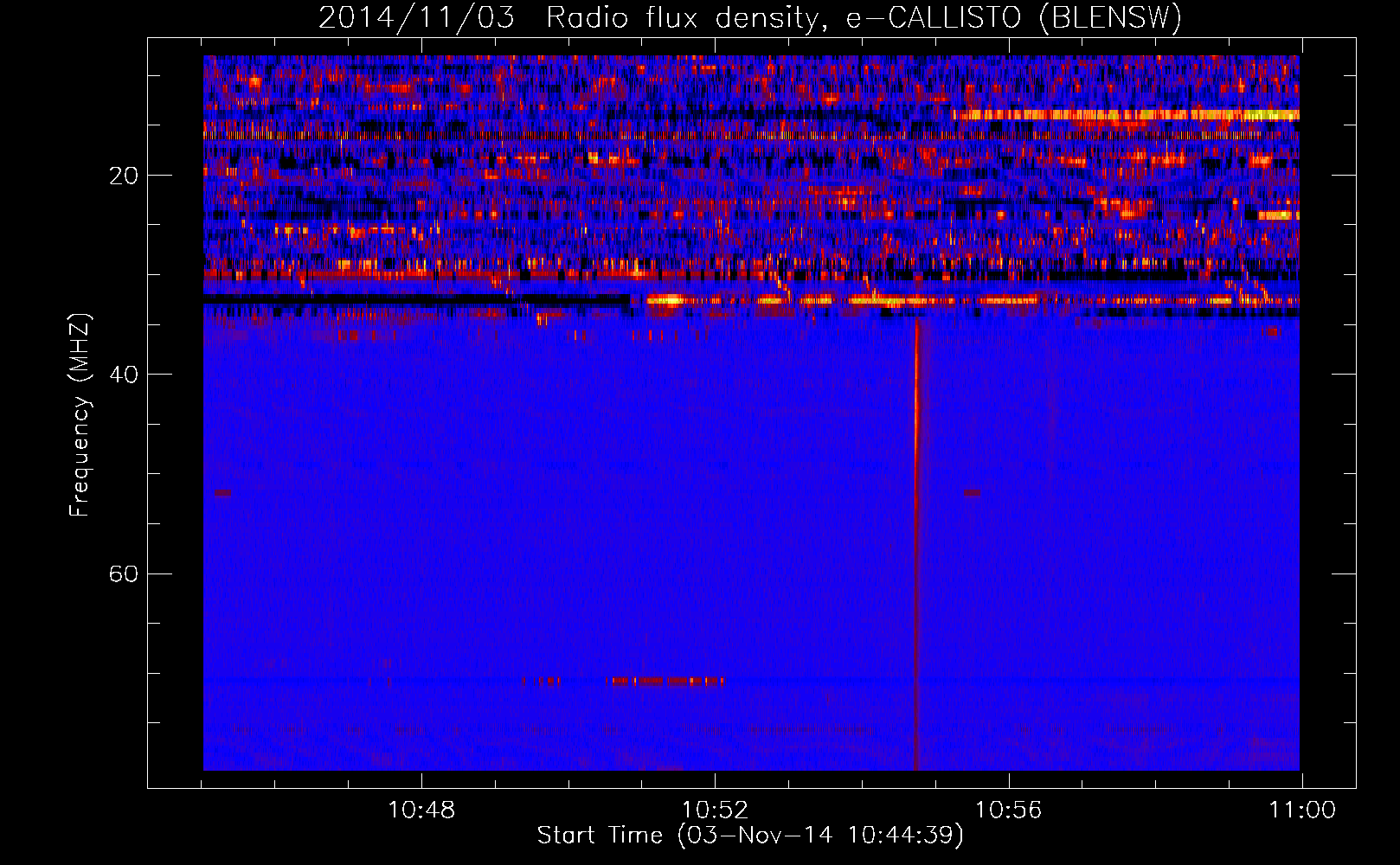Viewport: 1400px width, 865px height.
Task: Click the plot title "2014/11/03 Radio flux density, e-CALLISTO (BLENSW)"
Action: pyautogui.click(x=750, y=17)
